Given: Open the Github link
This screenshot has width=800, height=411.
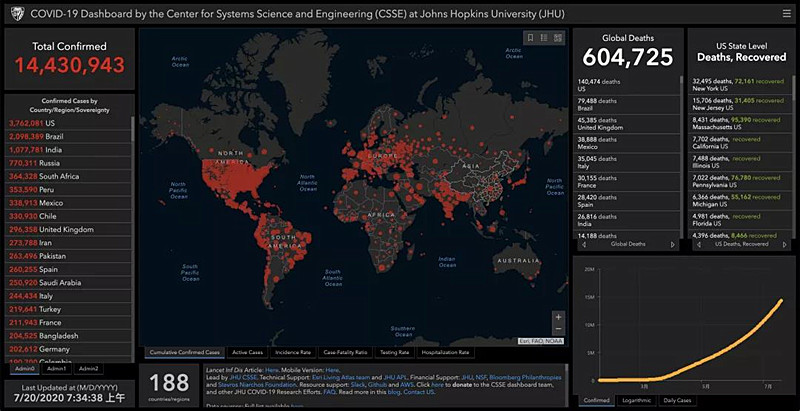Looking at the screenshot, I should pyautogui.click(x=378, y=384).
